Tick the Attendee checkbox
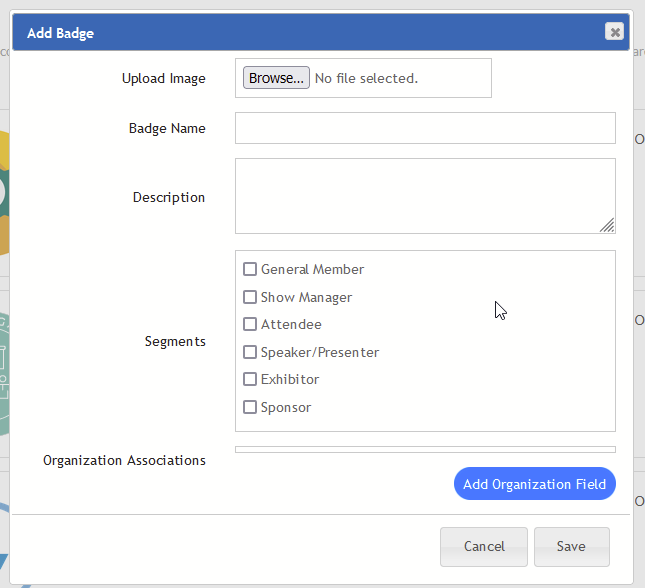Screen dimensions: 645x588 click(250, 324)
